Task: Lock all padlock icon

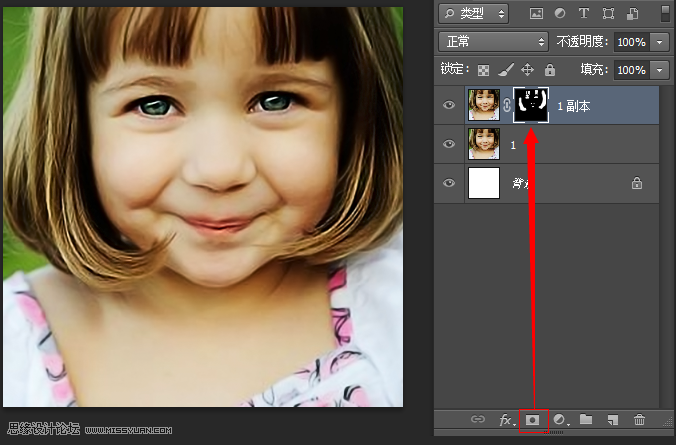Action: [x=550, y=70]
